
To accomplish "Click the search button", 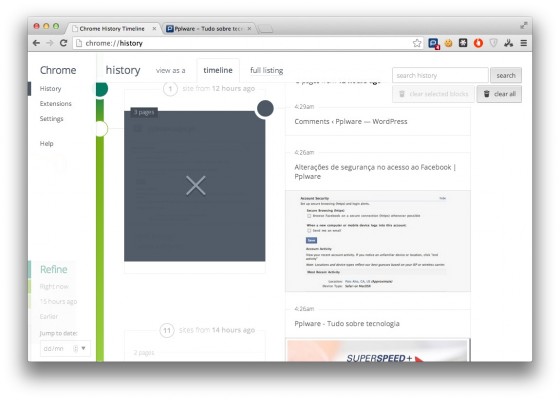I will pyautogui.click(x=506, y=75).
